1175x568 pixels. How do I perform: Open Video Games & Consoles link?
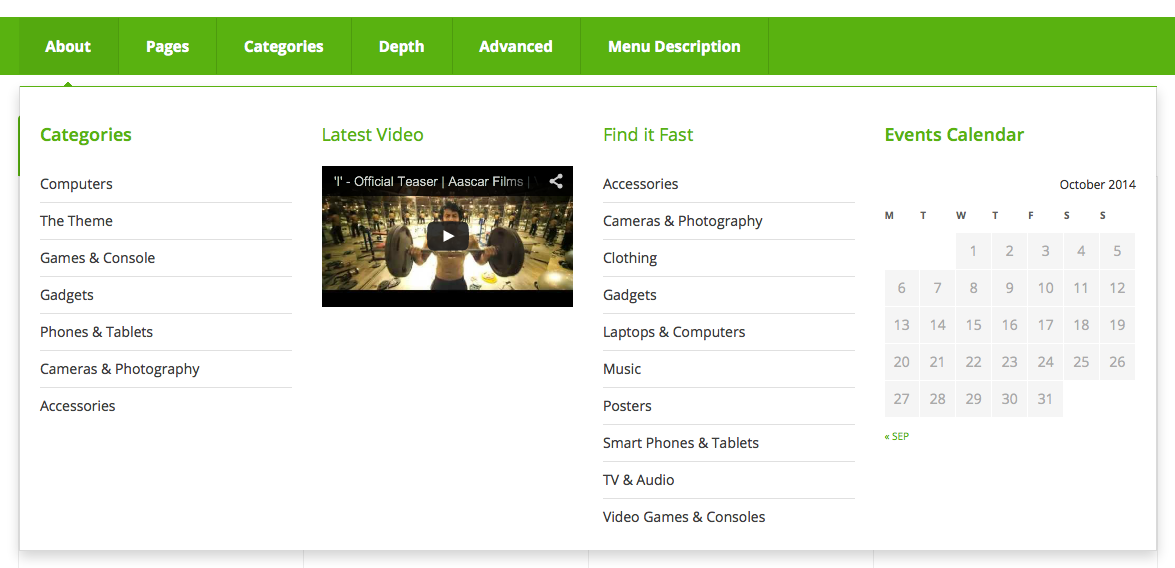coord(684,517)
